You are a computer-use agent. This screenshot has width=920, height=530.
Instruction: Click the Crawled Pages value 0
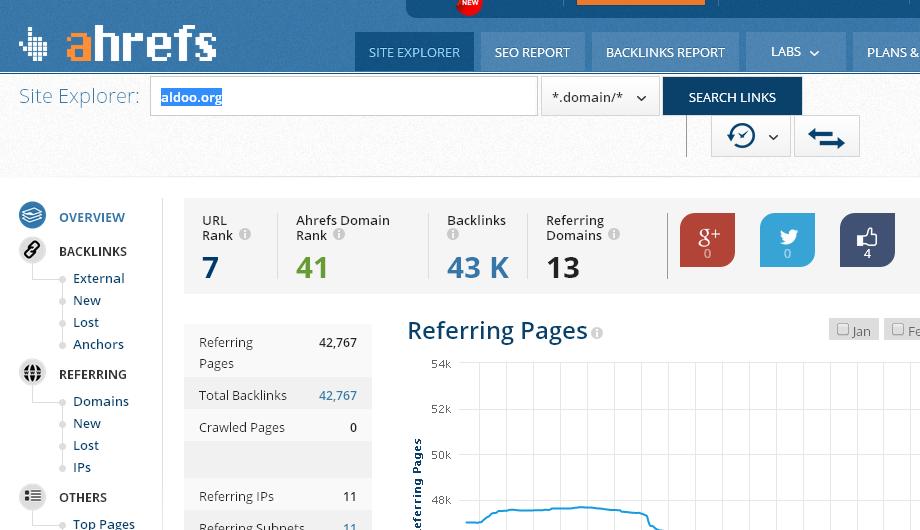[353, 427]
